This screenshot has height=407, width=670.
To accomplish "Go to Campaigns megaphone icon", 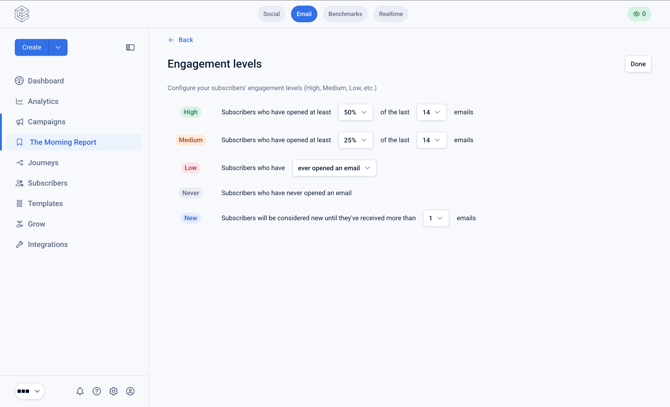I will pyautogui.click(x=19, y=122).
